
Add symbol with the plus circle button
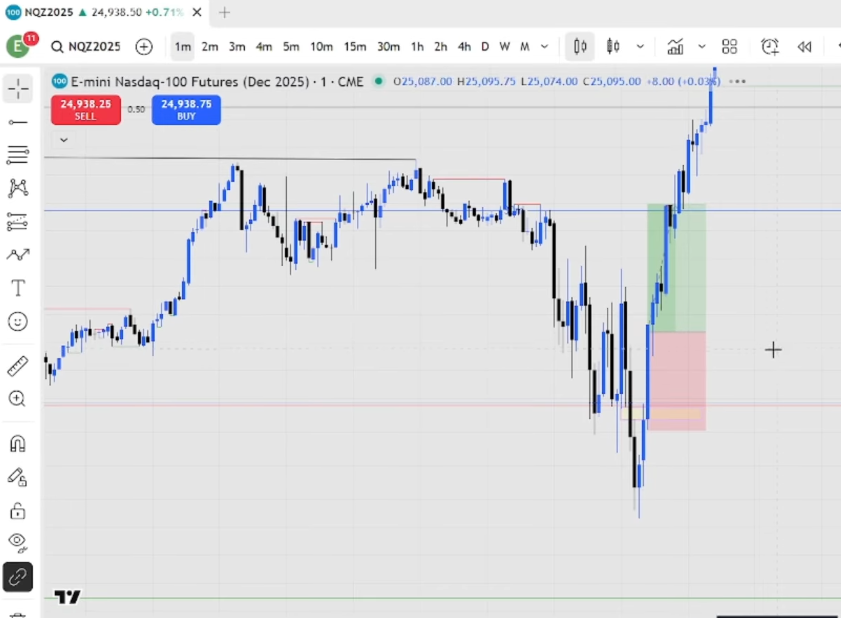pyautogui.click(x=144, y=47)
